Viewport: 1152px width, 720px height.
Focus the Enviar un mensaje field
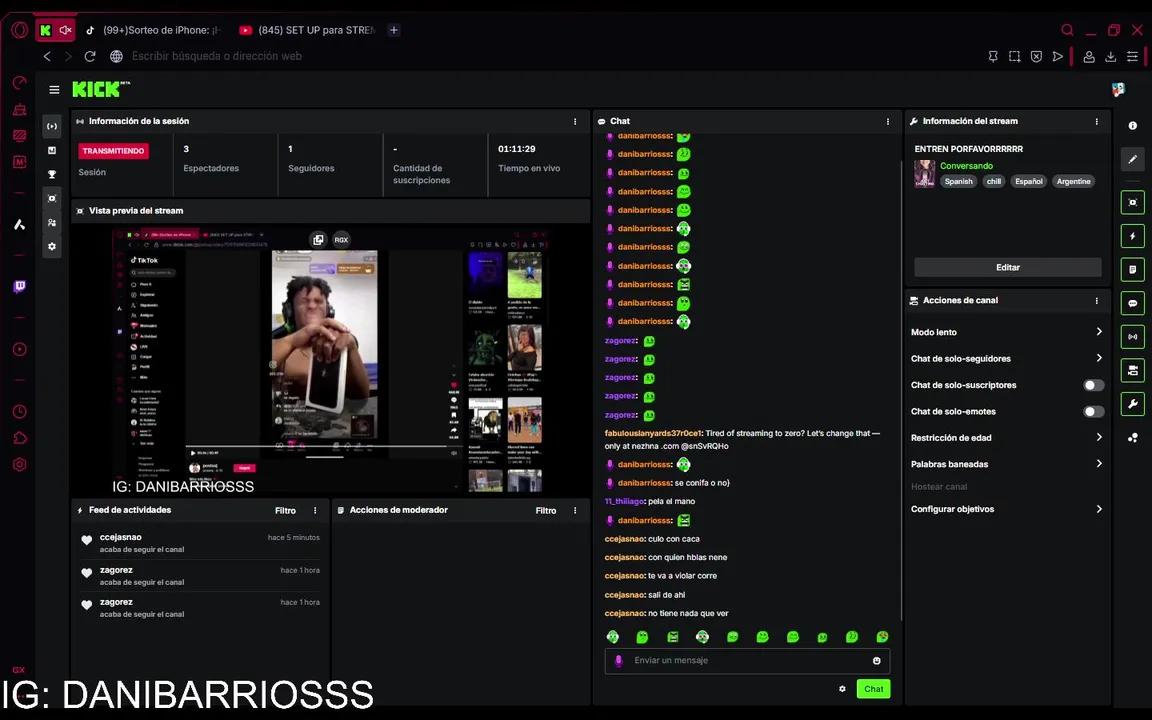coord(747,660)
